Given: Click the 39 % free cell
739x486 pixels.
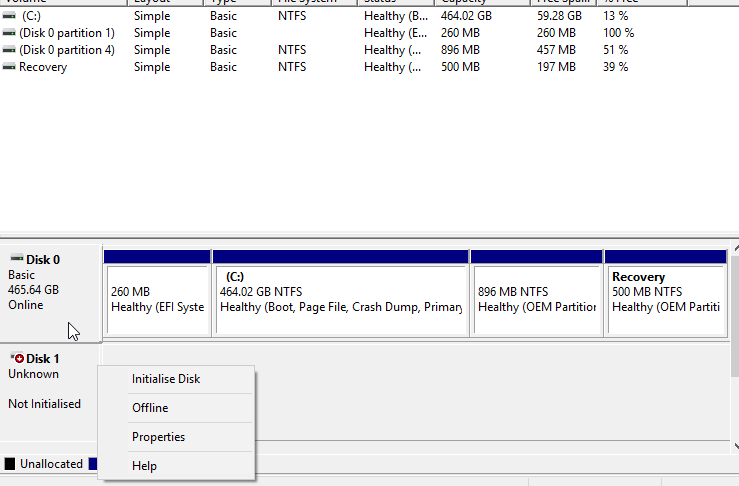Looking at the screenshot, I should click(x=616, y=67).
